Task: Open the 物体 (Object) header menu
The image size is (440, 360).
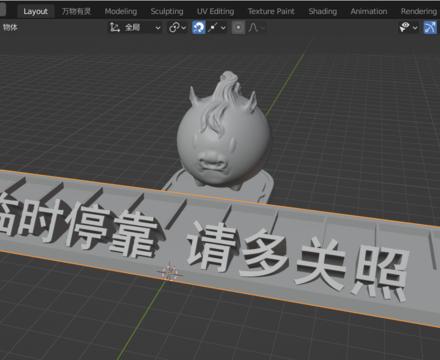Action: point(10,27)
